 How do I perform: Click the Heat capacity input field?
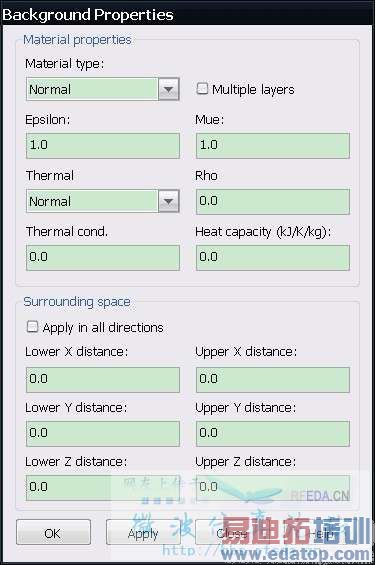[x=273, y=258]
